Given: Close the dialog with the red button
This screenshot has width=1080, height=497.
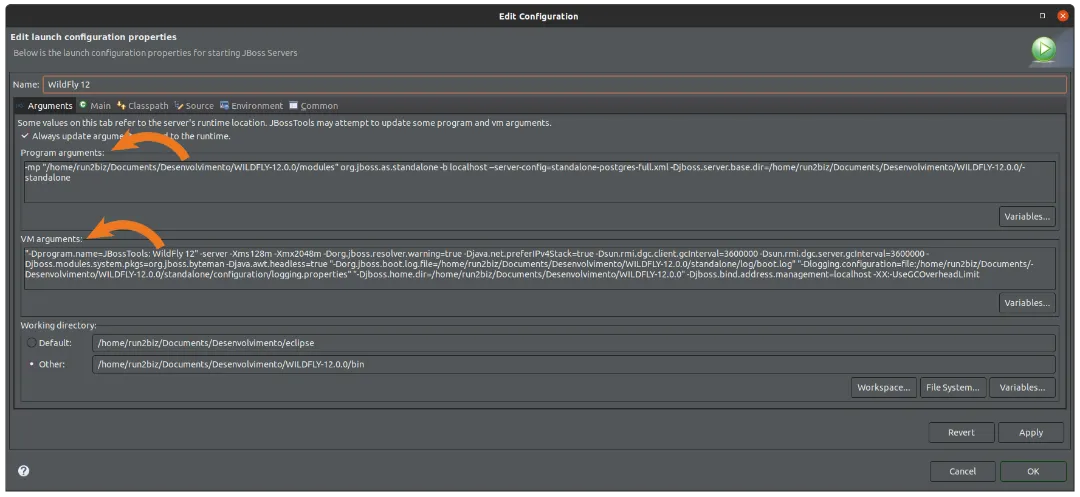Looking at the screenshot, I should point(1063,16).
